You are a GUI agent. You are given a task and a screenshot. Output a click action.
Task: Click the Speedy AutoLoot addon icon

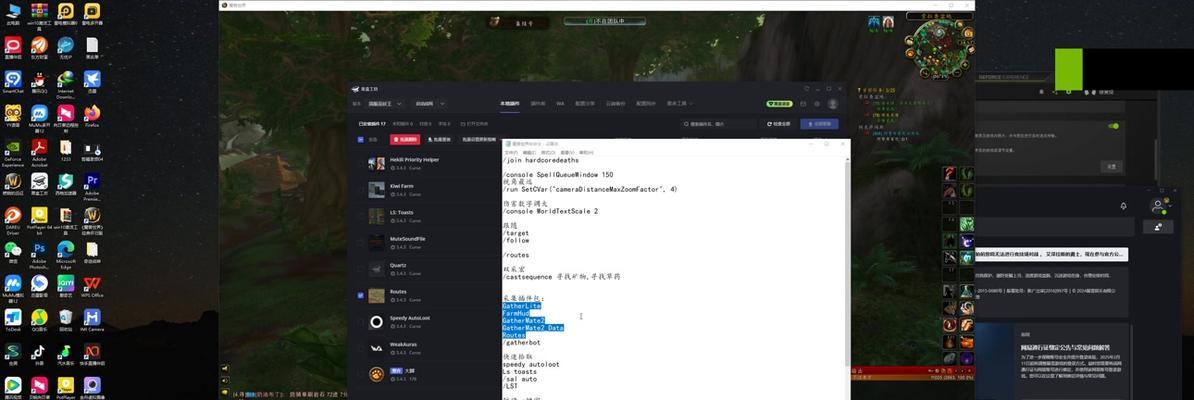(376, 322)
